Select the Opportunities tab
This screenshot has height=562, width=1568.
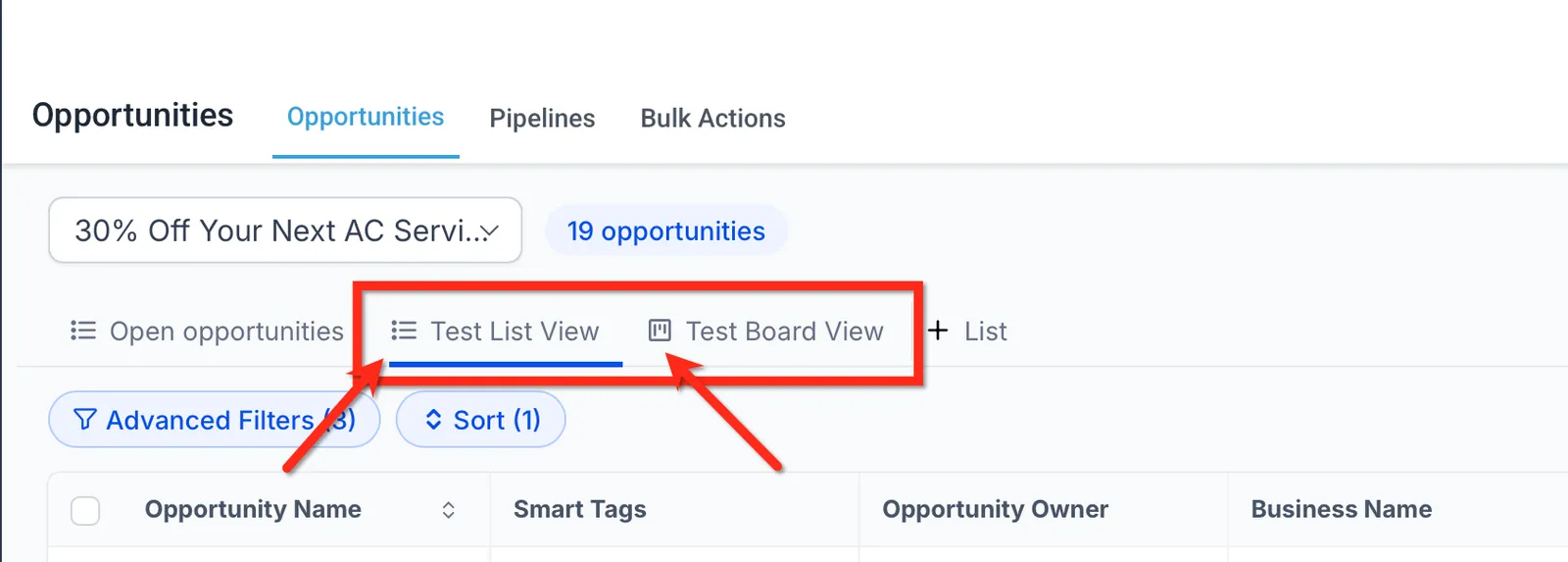366,118
